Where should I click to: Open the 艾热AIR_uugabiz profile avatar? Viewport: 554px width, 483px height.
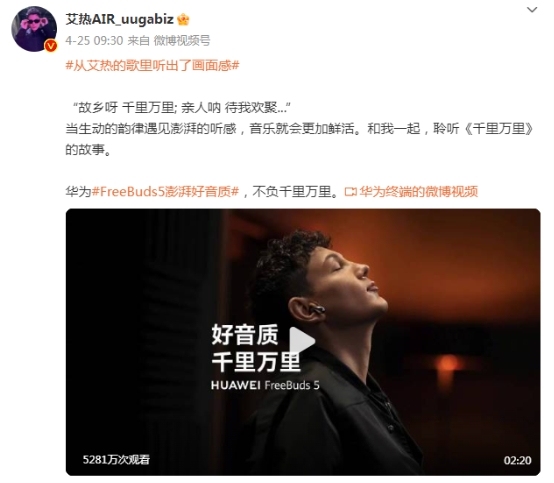34,29
